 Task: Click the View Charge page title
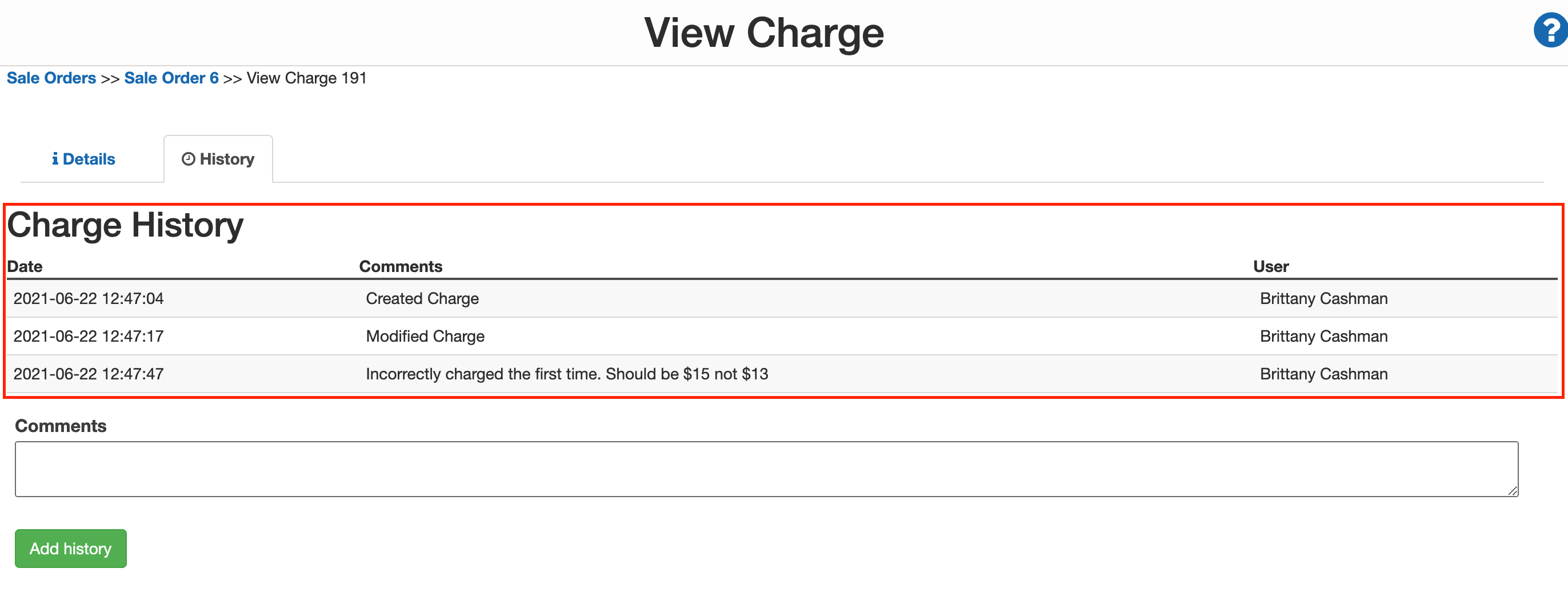coord(765,31)
